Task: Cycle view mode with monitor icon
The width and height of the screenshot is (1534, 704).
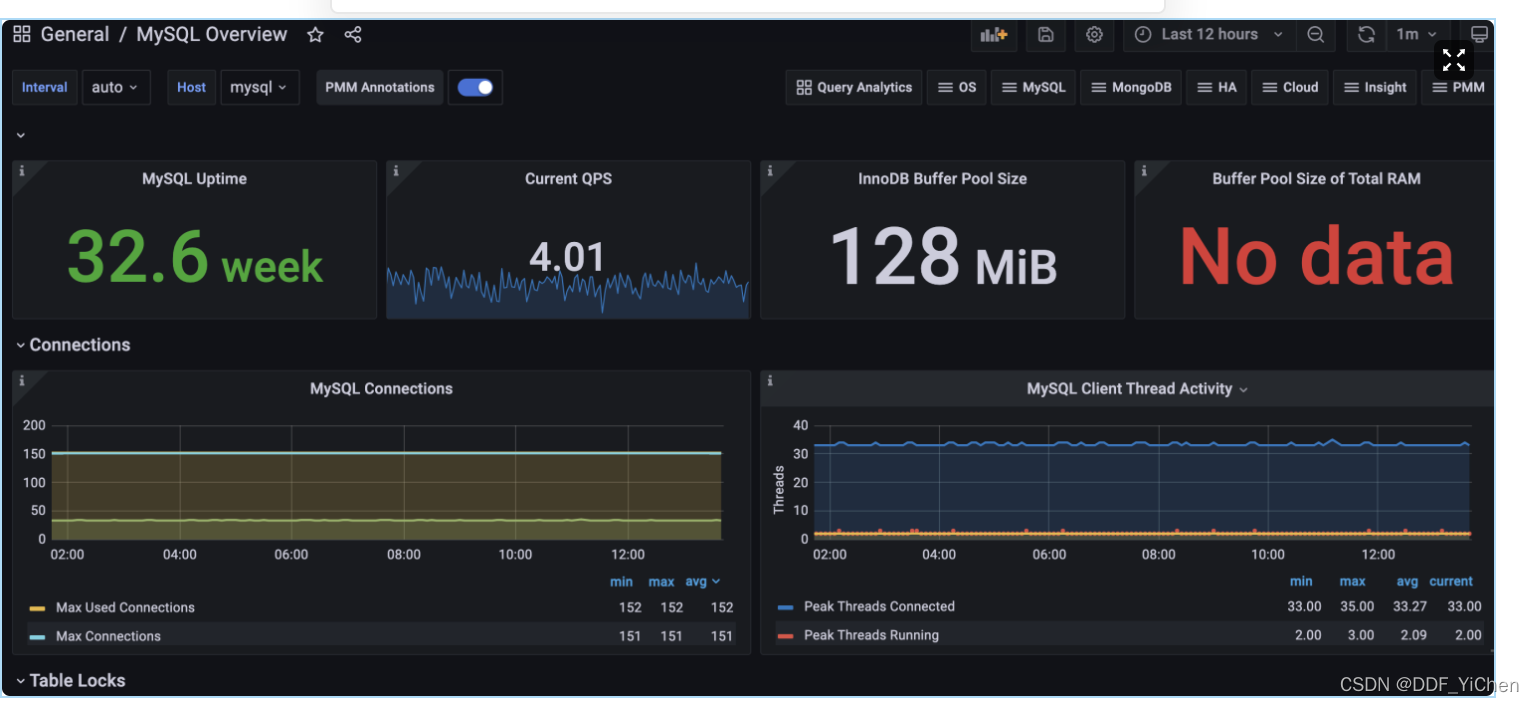Action: coord(1479,35)
